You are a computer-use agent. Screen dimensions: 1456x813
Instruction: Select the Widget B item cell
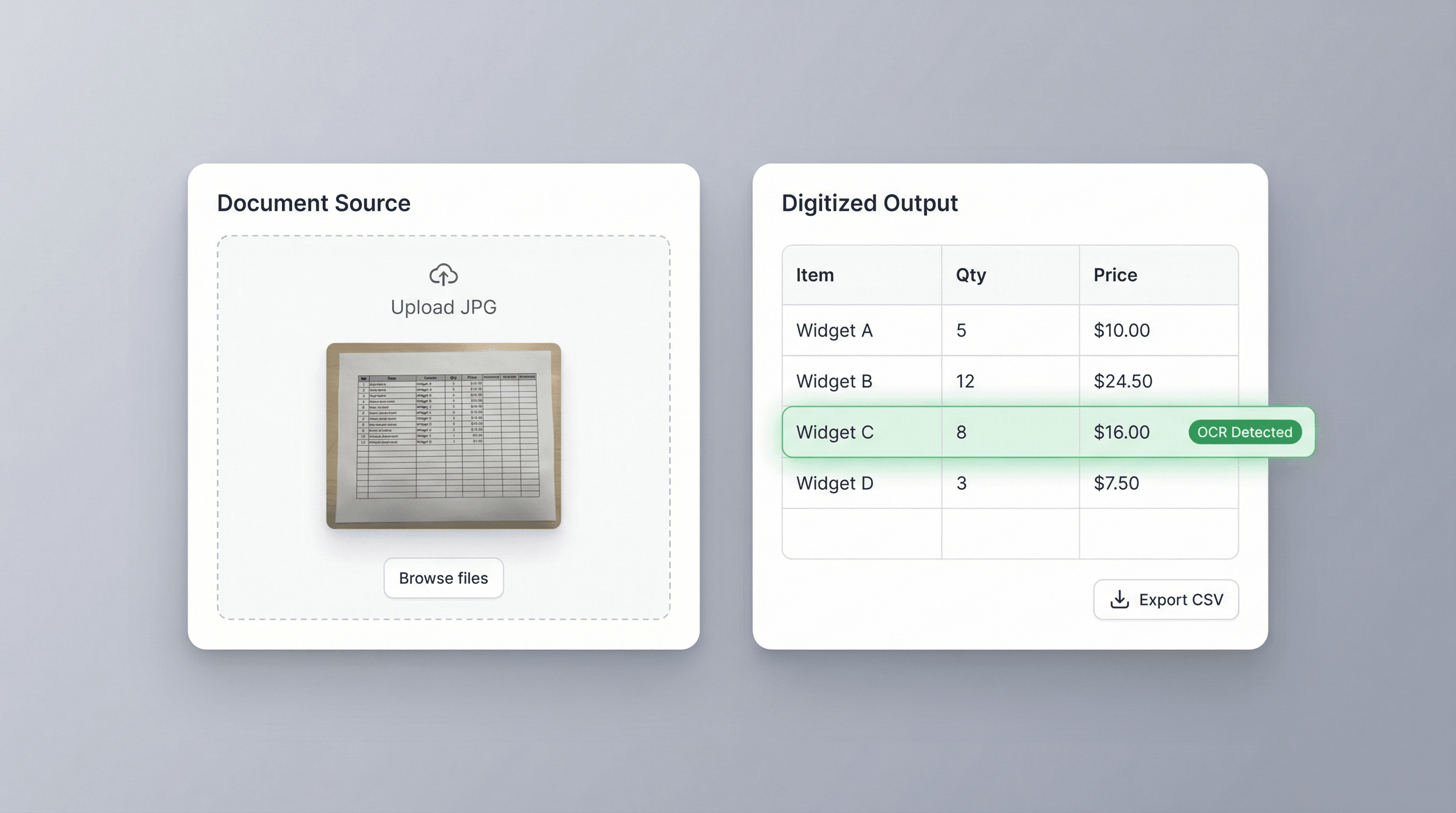[x=834, y=381]
